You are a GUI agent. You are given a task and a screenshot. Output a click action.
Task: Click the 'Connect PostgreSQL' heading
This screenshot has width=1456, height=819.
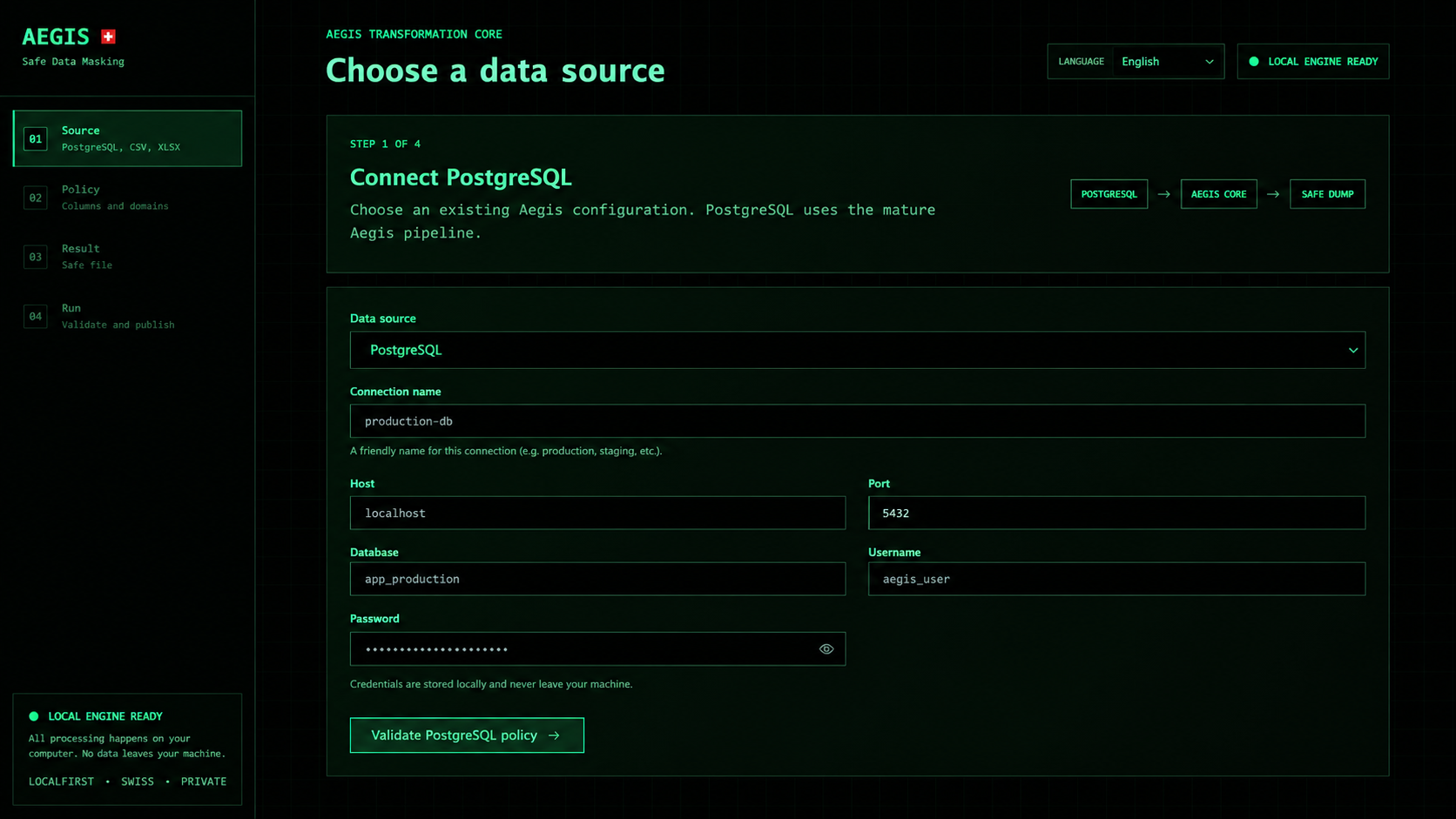coord(461,178)
